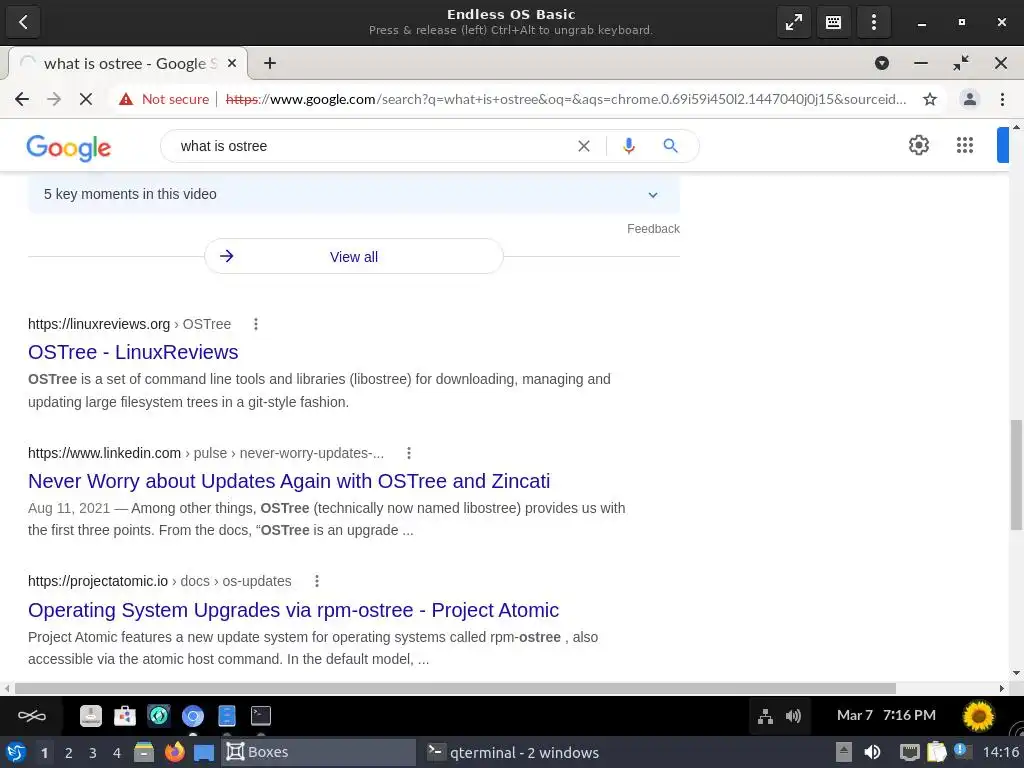Viewport: 1024px width, 768px height.
Task: Close the 'what is ostree' browser tab
Action: (232, 63)
